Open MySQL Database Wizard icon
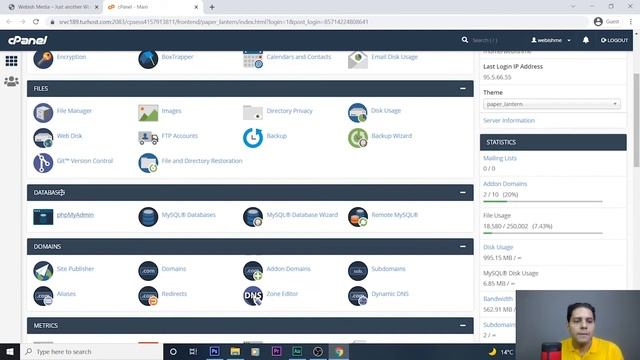Viewport: 640px width, 360px height. click(253, 217)
